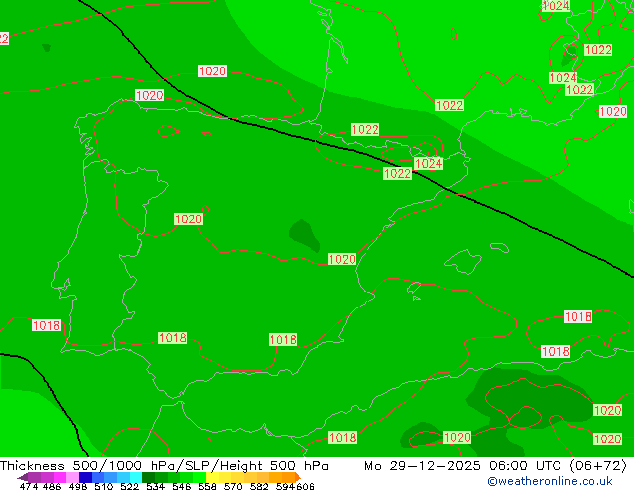Screen dimensions: 634x490
Task: Click the legend value 570
Action: pyautogui.click(x=233, y=486)
